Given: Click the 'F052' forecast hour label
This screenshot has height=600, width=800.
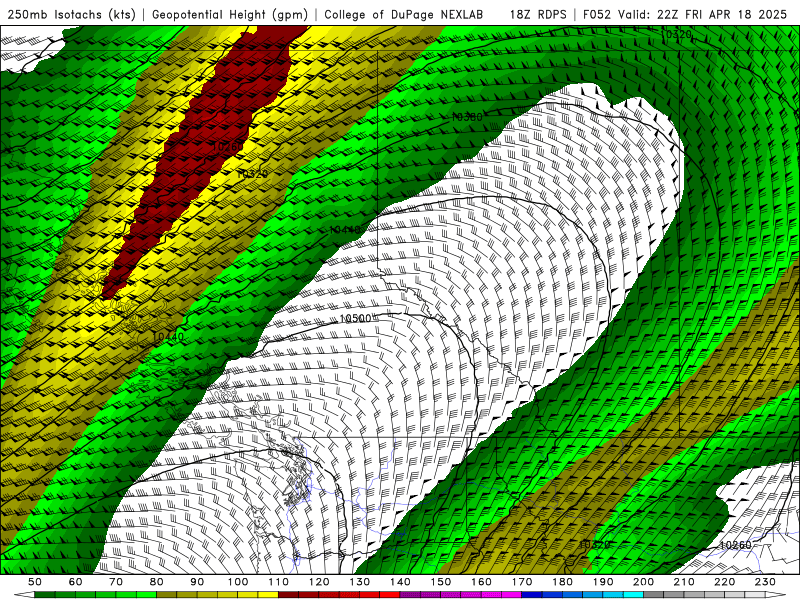Looking at the screenshot, I should [597, 14].
